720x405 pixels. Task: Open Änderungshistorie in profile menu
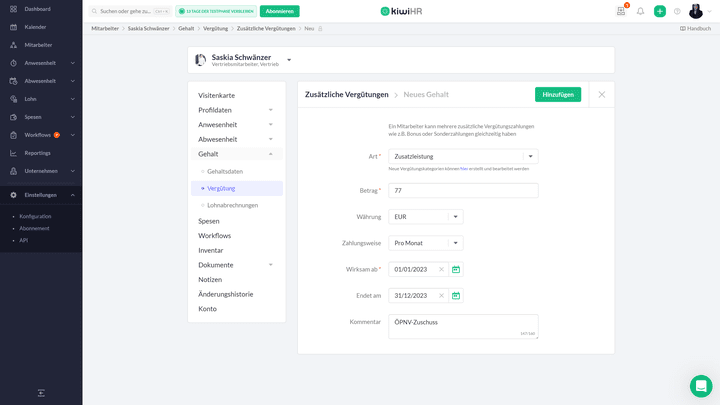(x=225, y=294)
